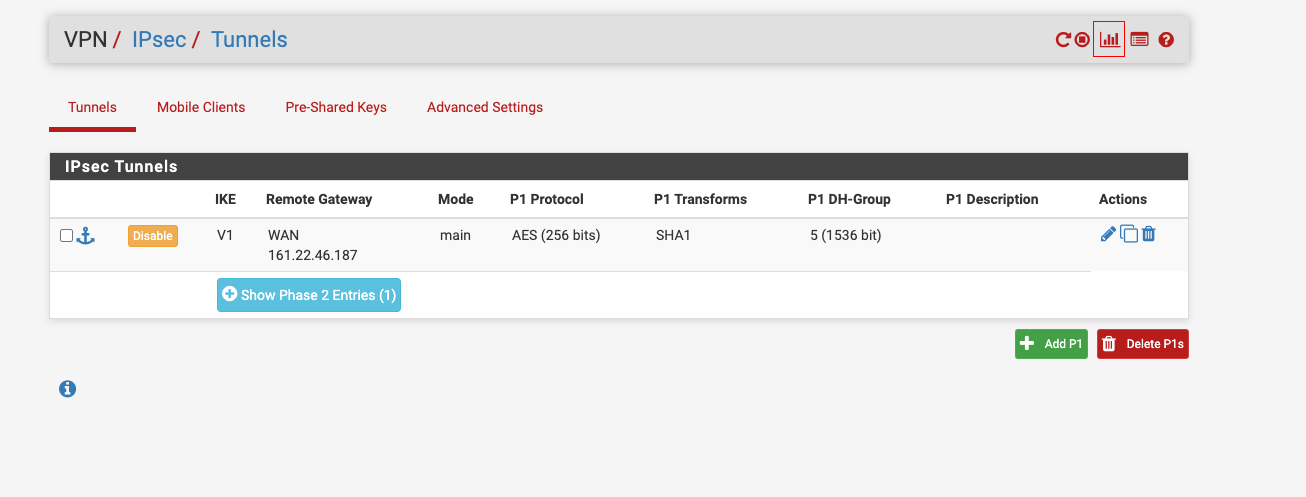The height and width of the screenshot is (497, 1306).
Task: Go to Advanced Settings tab
Action: point(485,107)
